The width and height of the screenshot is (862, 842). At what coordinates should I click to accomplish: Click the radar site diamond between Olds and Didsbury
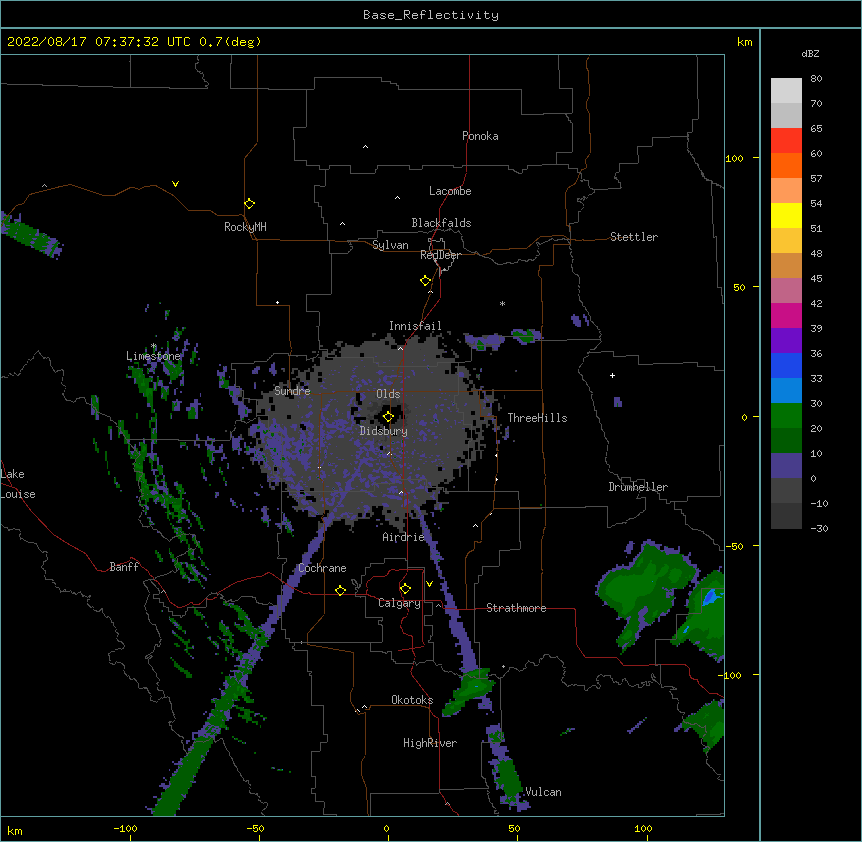[389, 417]
